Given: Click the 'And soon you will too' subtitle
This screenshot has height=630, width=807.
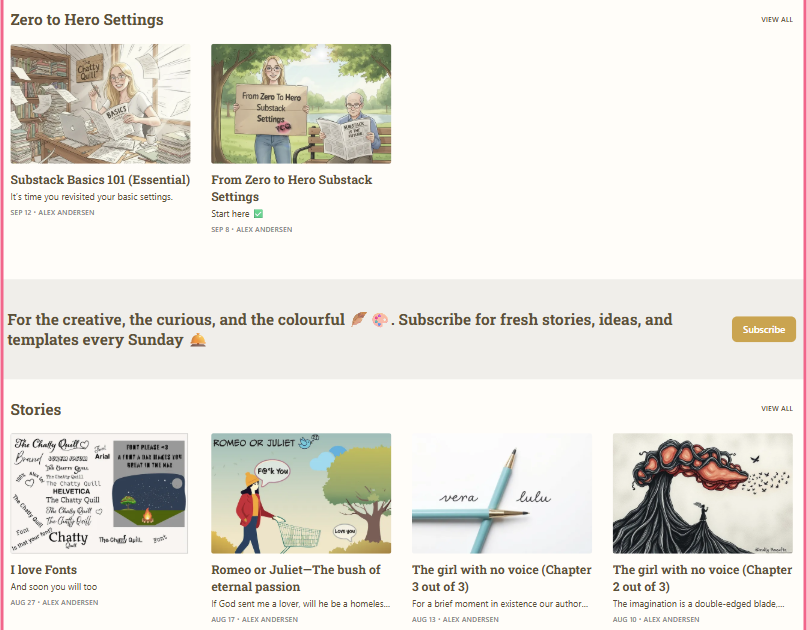Looking at the screenshot, I should (x=54, y=587).
